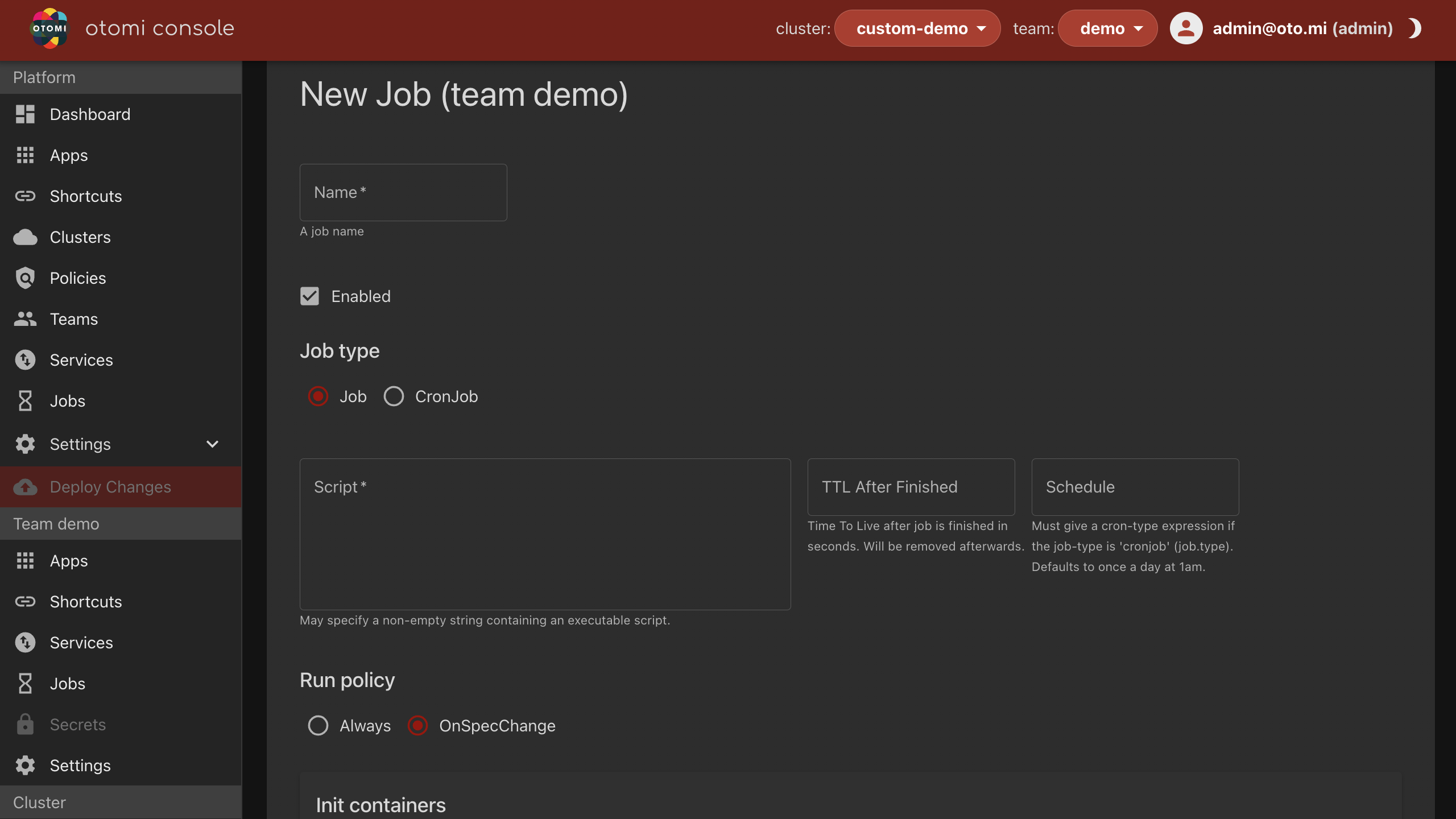This screenshot has height=819, width=1456.
Task: Click the Teams people icon
Action: coord(25,319)
